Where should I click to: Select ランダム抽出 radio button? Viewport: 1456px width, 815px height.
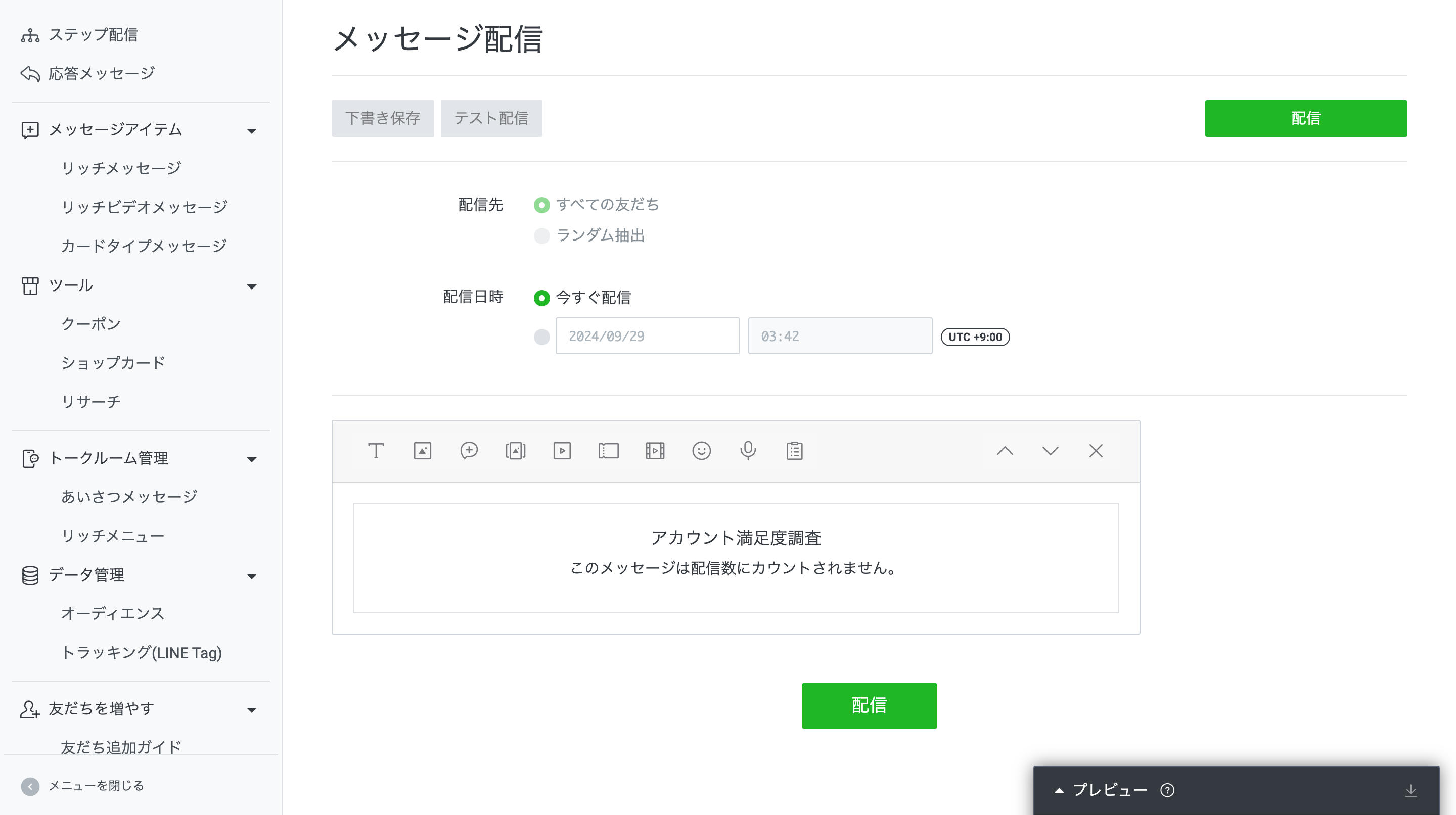pyautogui.click(x=541, y=235)
